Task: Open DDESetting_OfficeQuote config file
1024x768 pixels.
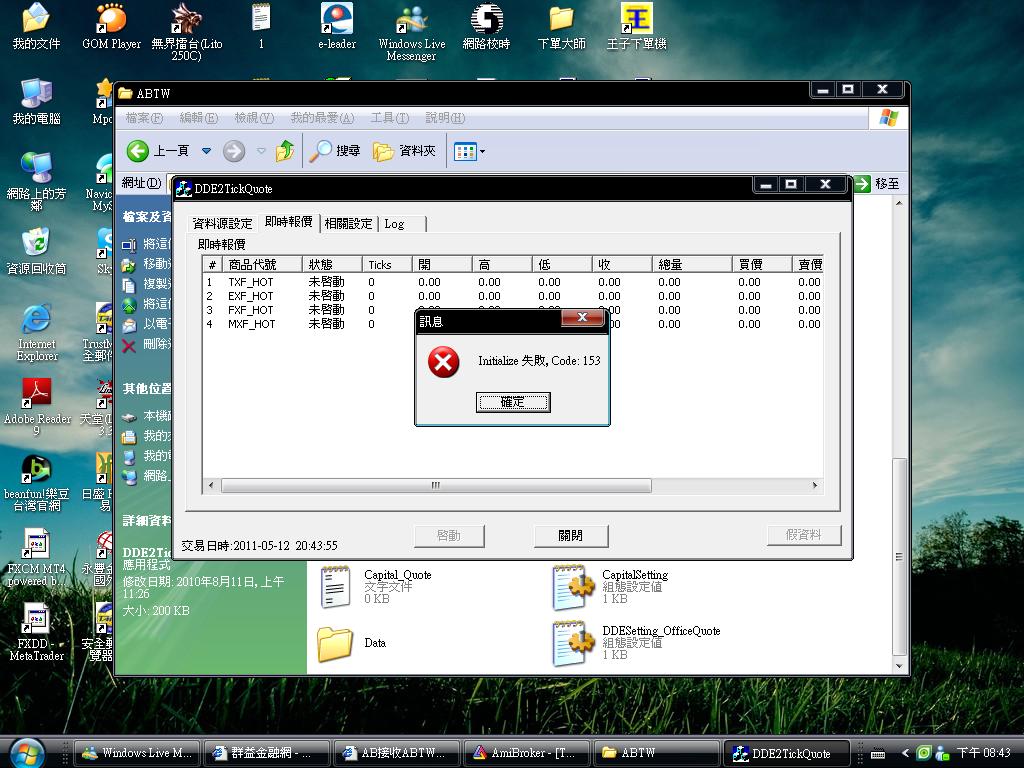Action: [637, 643]
